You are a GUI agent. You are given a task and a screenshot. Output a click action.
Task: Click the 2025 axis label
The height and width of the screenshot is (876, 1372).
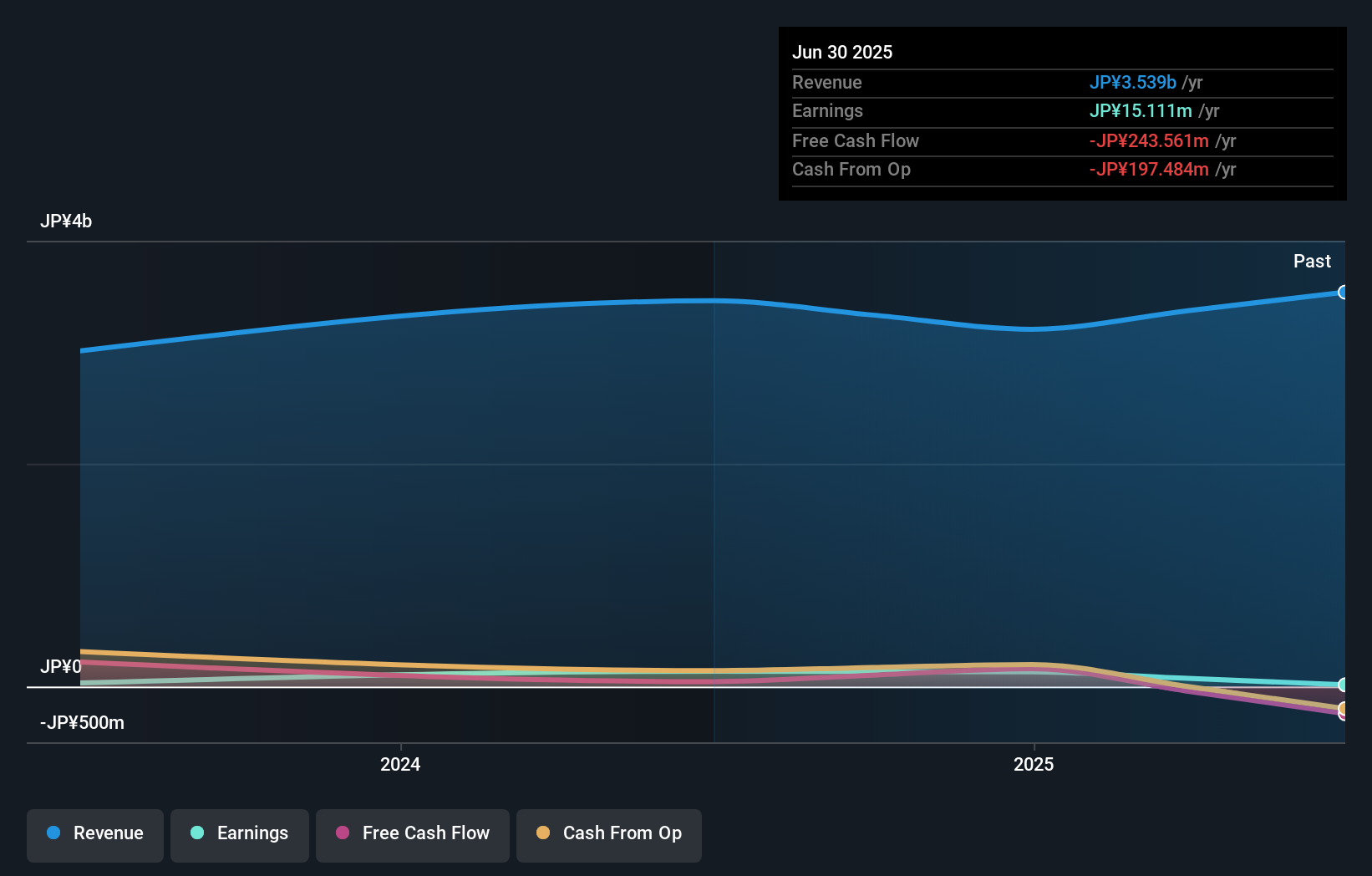(1033, 763)
